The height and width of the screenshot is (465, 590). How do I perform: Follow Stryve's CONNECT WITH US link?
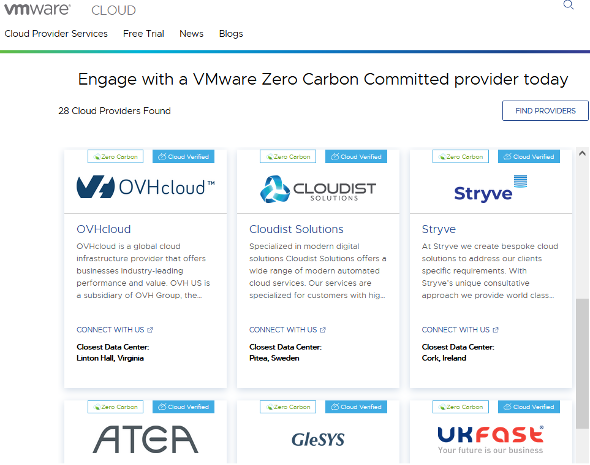click(x=460, y=330)
